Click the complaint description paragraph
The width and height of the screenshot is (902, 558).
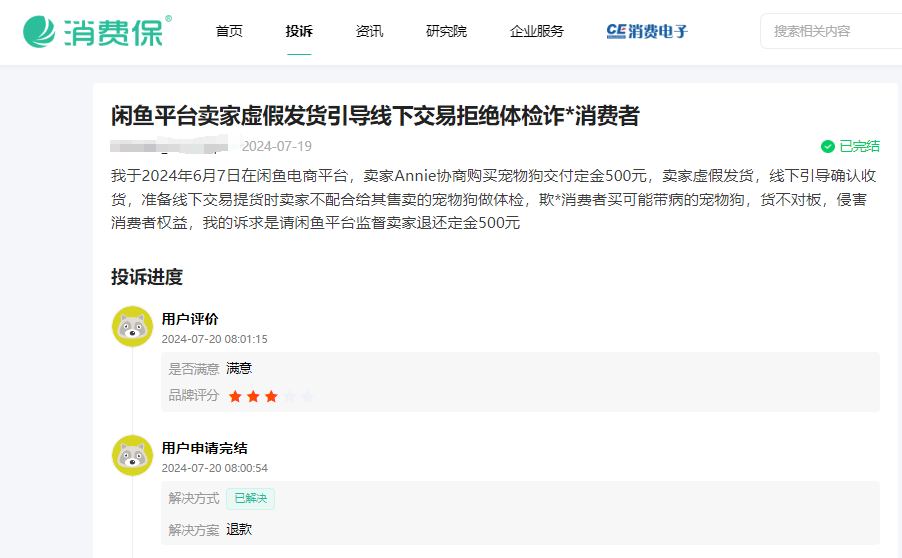pyautogui.click(x=494, y=199)
